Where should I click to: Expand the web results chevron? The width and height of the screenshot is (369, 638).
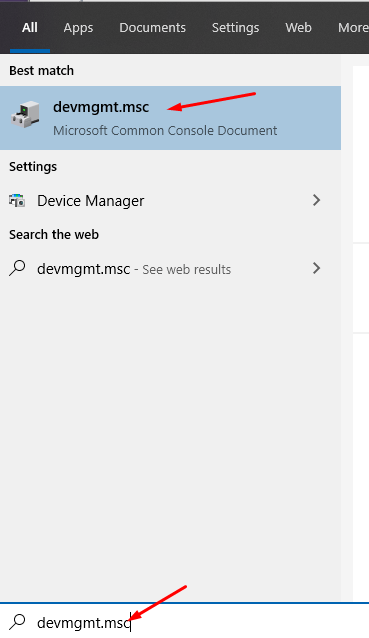coord(316,268)
